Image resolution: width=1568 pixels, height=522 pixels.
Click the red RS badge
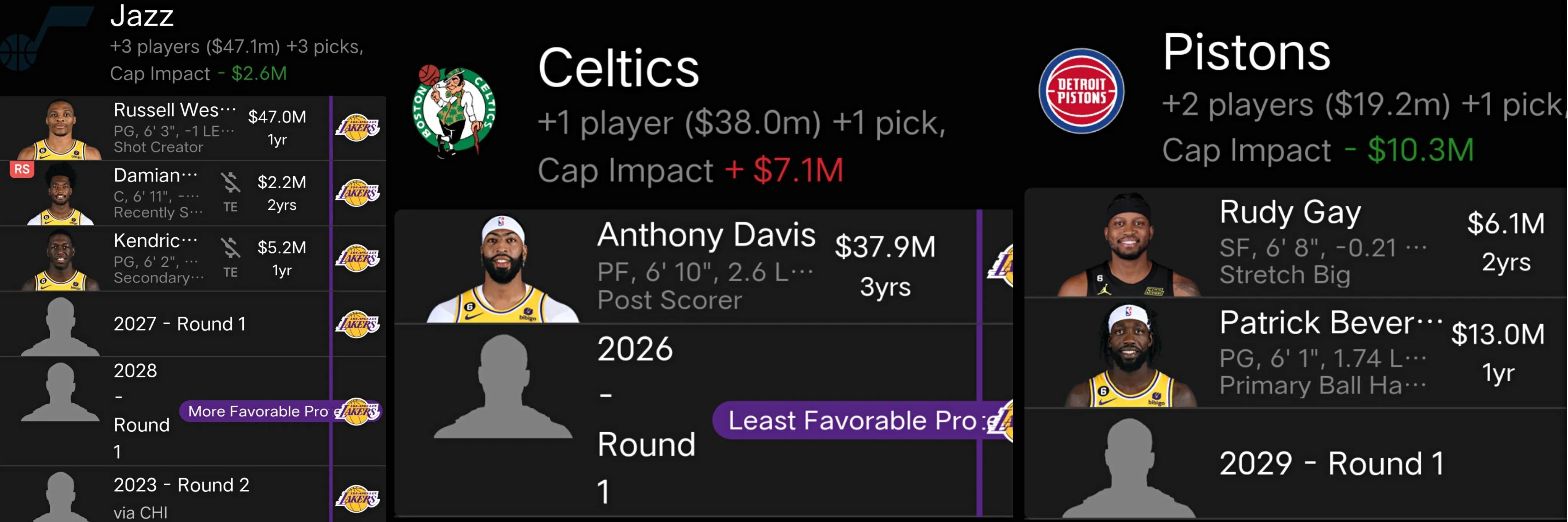click(x=22, y=169)
